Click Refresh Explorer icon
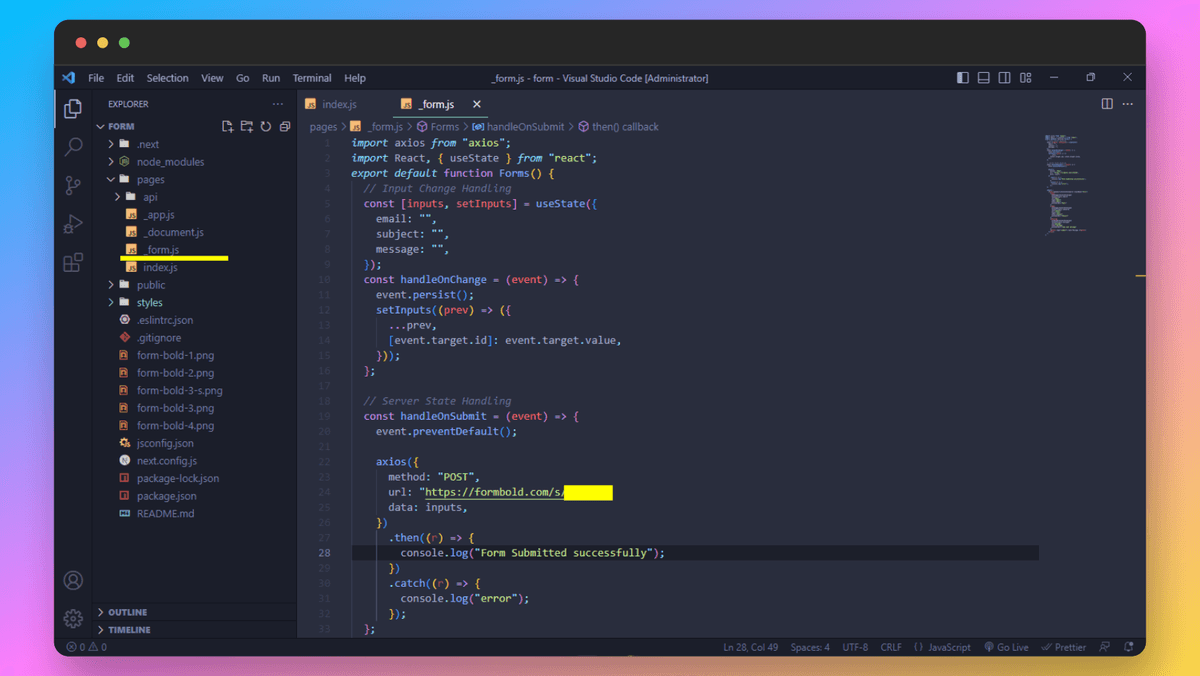Image resolution: width=1200 pixels, height=676 pixels. [266, 127]
